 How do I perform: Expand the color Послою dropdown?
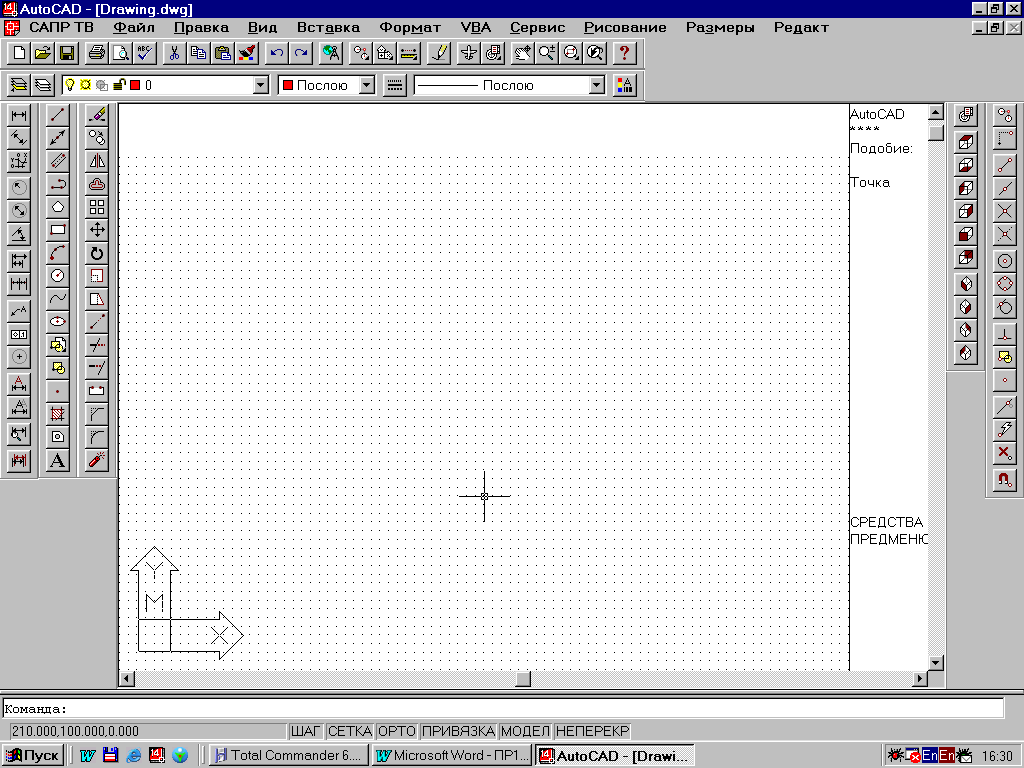click(367, 85)
